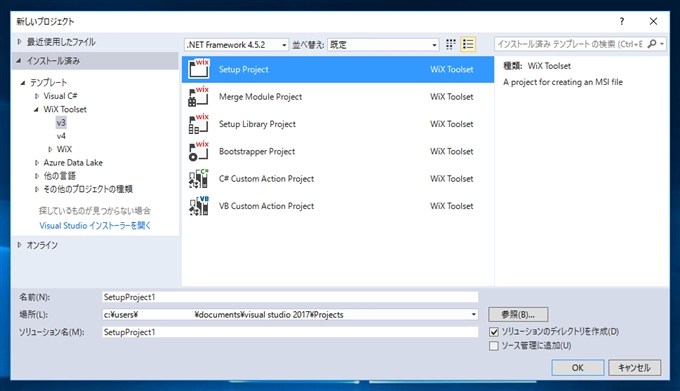Viewport: 680px width, 391px height.
Task: Open the .NET Framework 4.5.2 dropdown
Action: coord(236,45)
